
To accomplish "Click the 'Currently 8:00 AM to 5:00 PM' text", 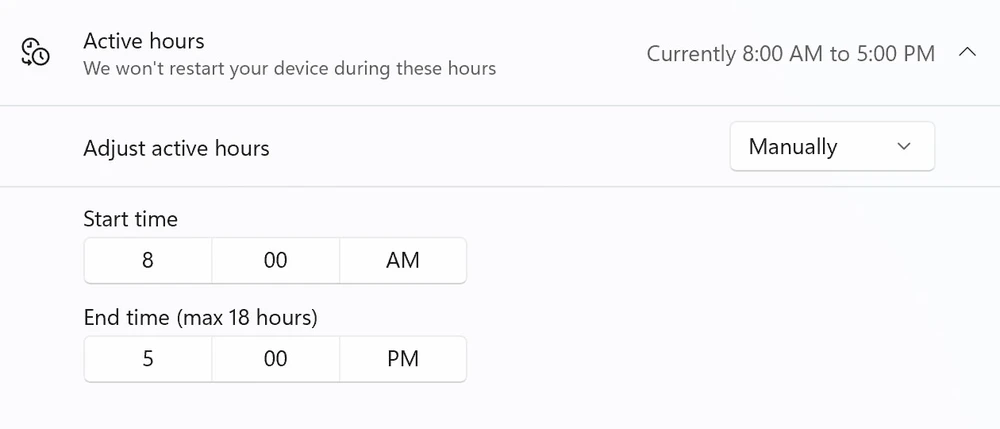I will 790,54.
